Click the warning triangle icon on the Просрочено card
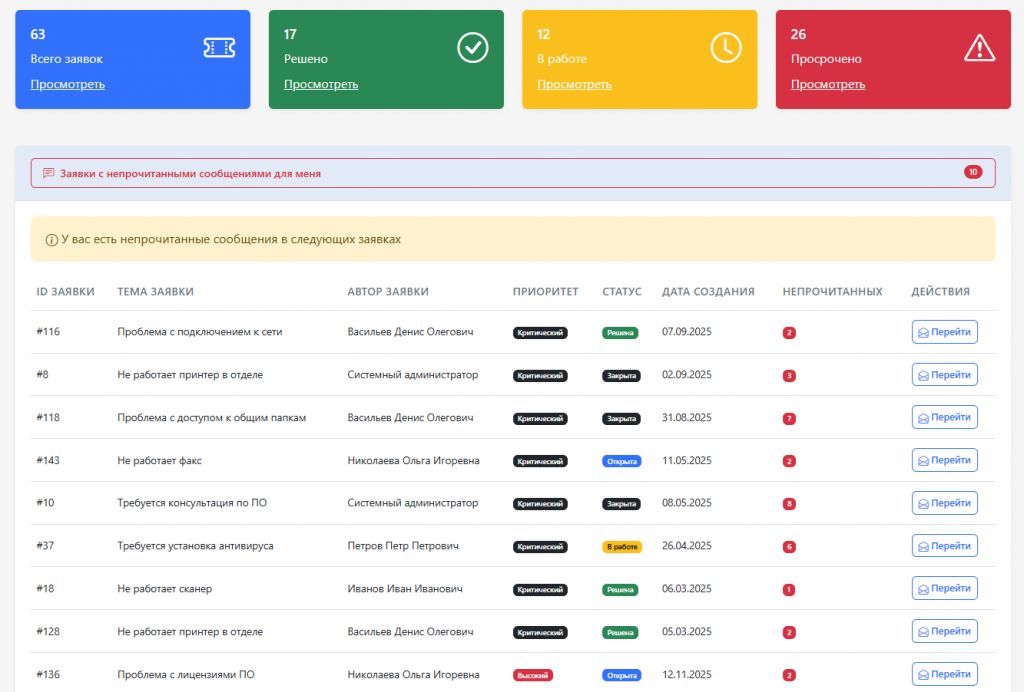The width and height of the screenshot is (1024, 692). (x=979, y=47)
